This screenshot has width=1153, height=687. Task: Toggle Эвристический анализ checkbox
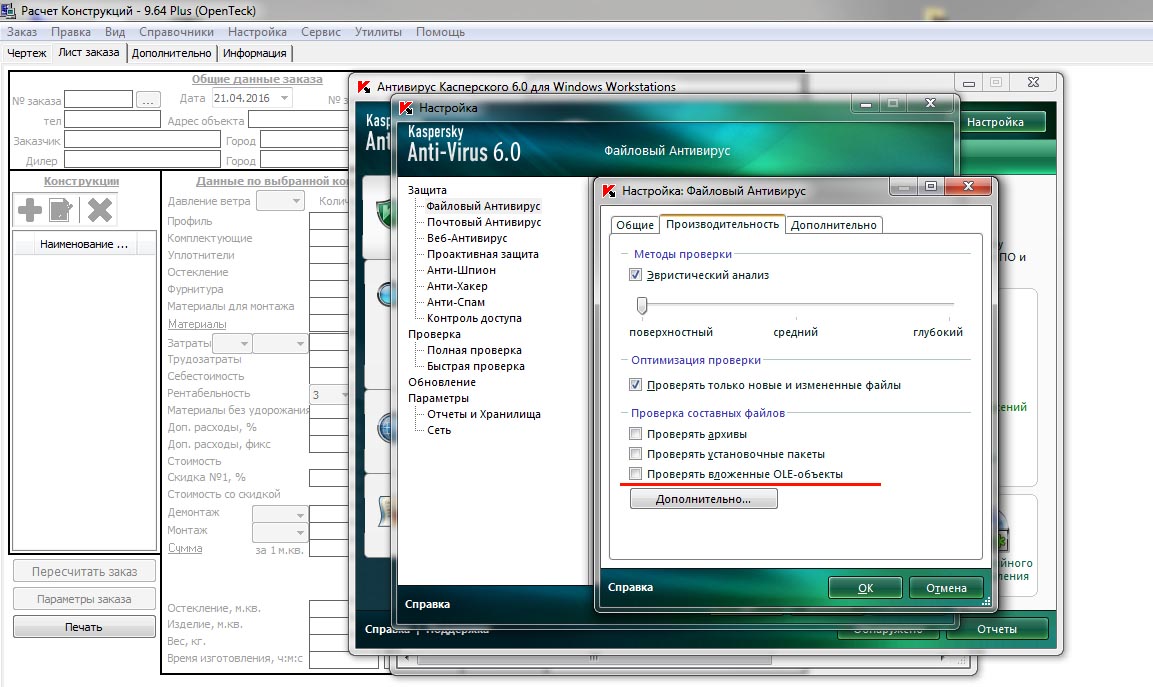[635, 275]
